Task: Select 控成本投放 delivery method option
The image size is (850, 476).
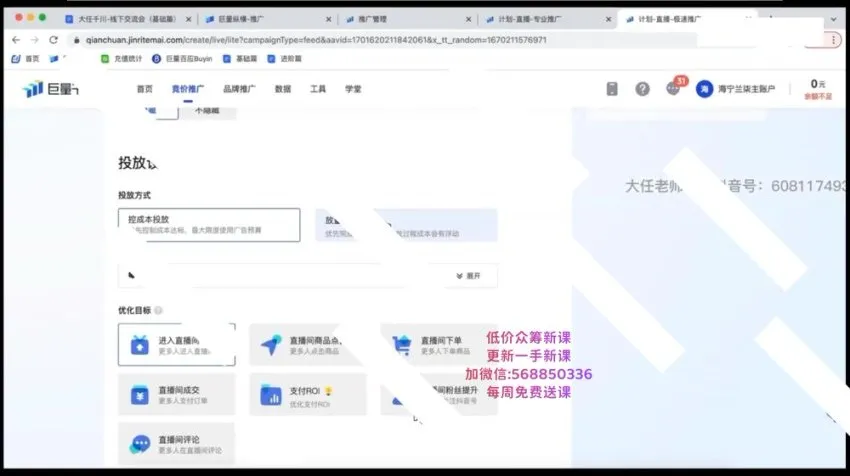Action: point(208,225)
